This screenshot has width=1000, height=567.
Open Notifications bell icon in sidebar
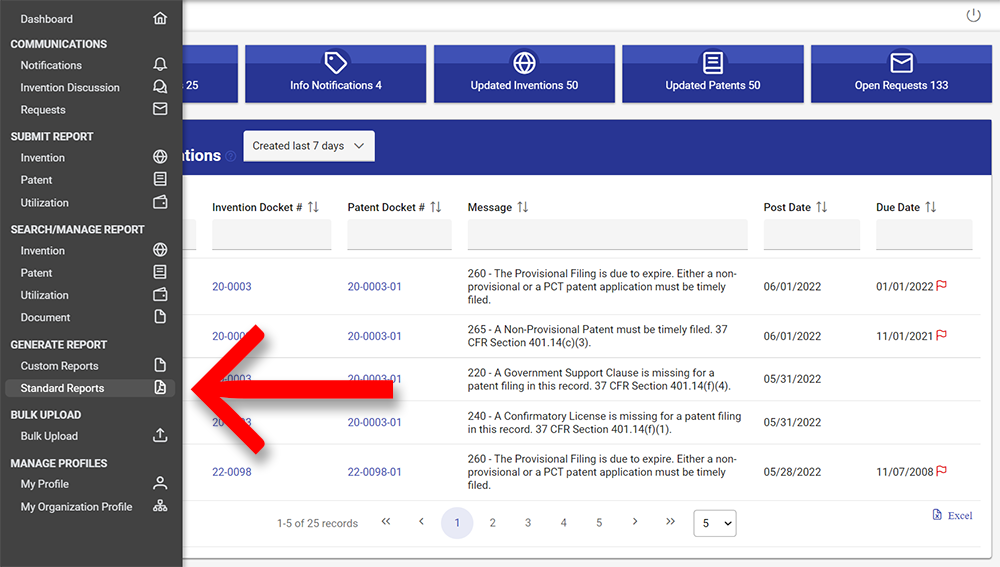coord(160,65)
